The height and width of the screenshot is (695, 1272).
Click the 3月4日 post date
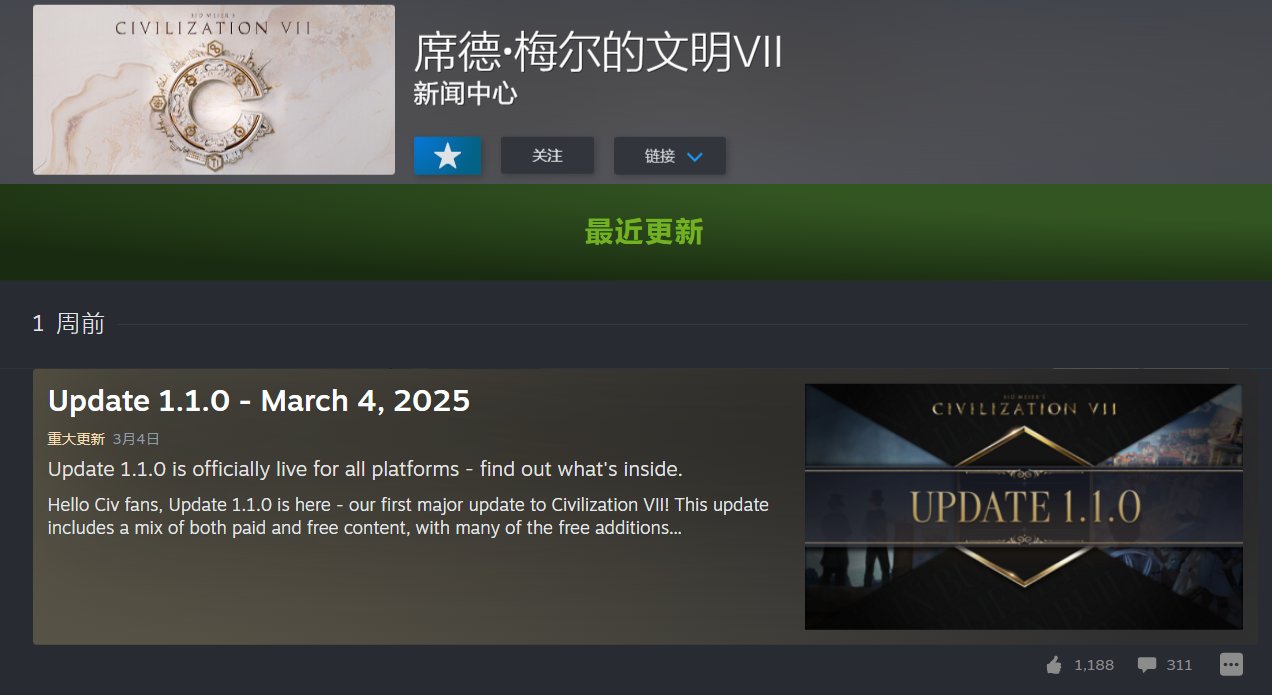pyautogui.click(x=136, y=439)
